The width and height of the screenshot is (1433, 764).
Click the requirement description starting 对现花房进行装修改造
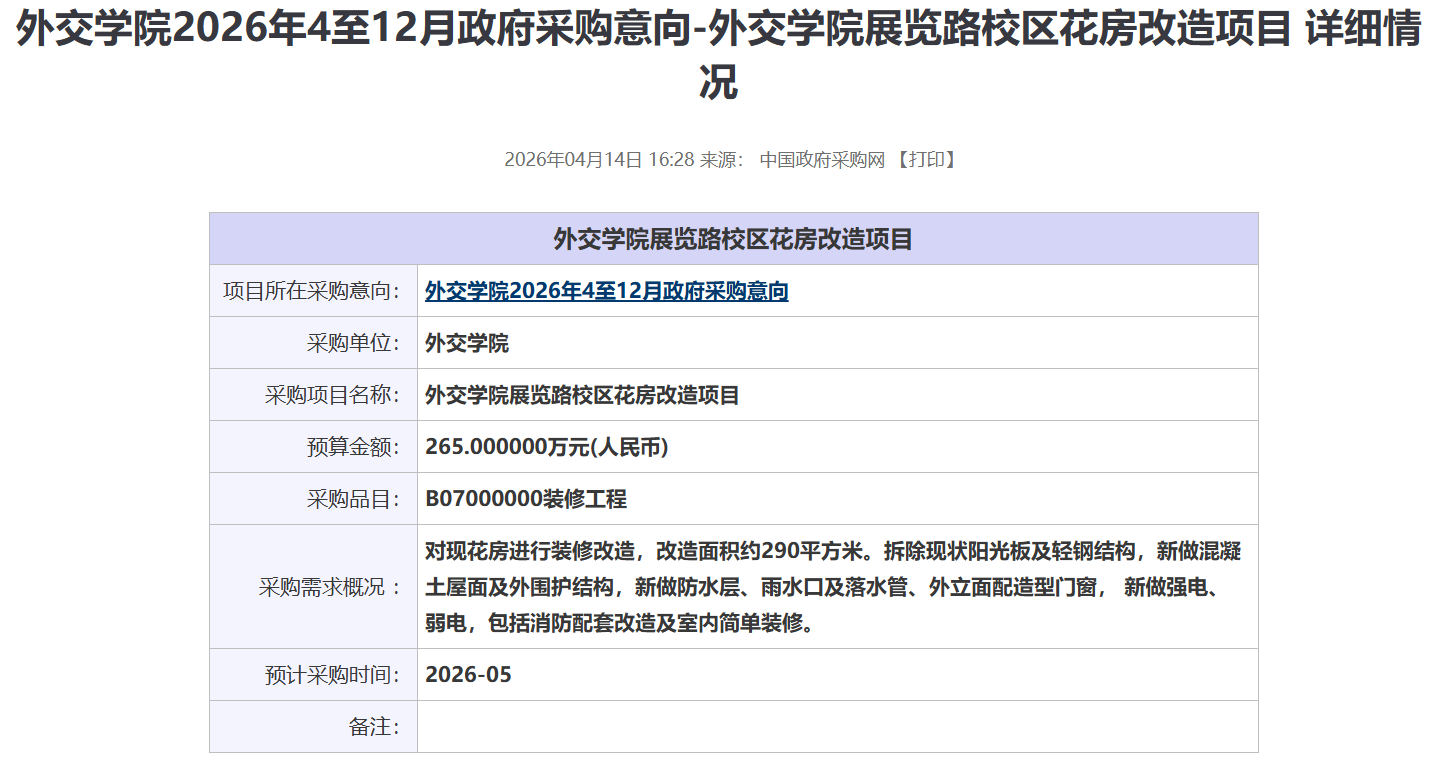click(833, 587)
